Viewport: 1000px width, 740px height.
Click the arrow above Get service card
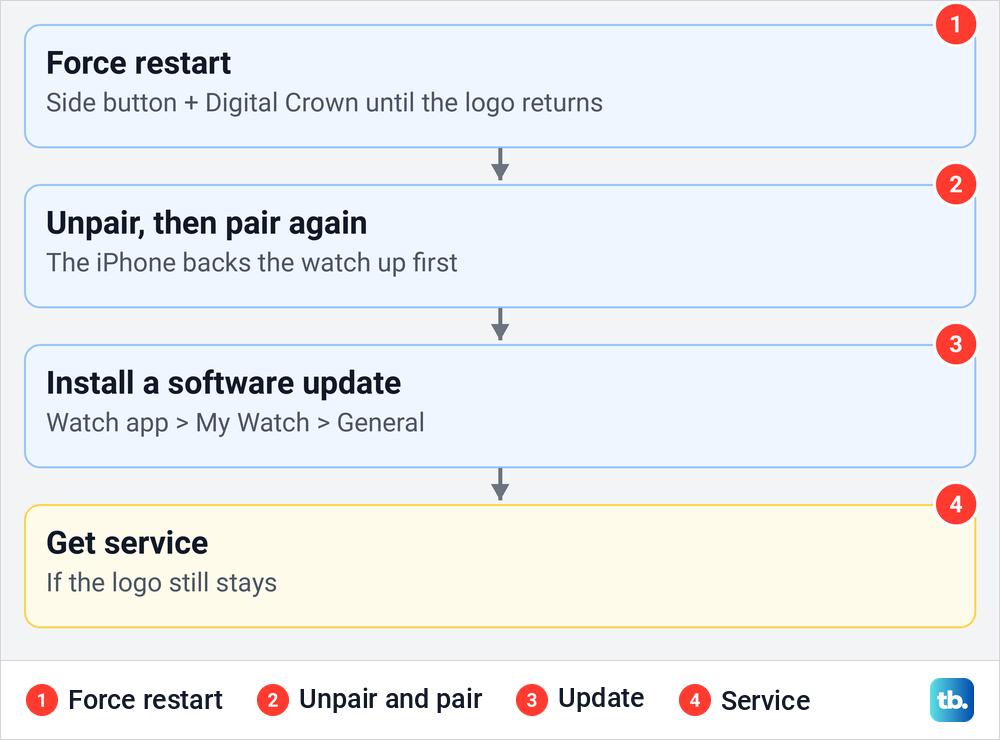click(500, 485)
